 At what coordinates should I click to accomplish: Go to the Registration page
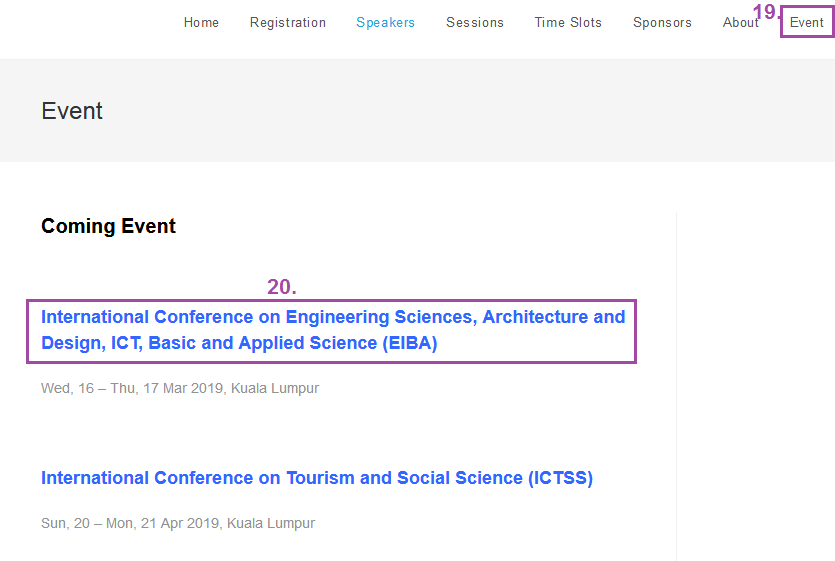[x=288, y=22]
